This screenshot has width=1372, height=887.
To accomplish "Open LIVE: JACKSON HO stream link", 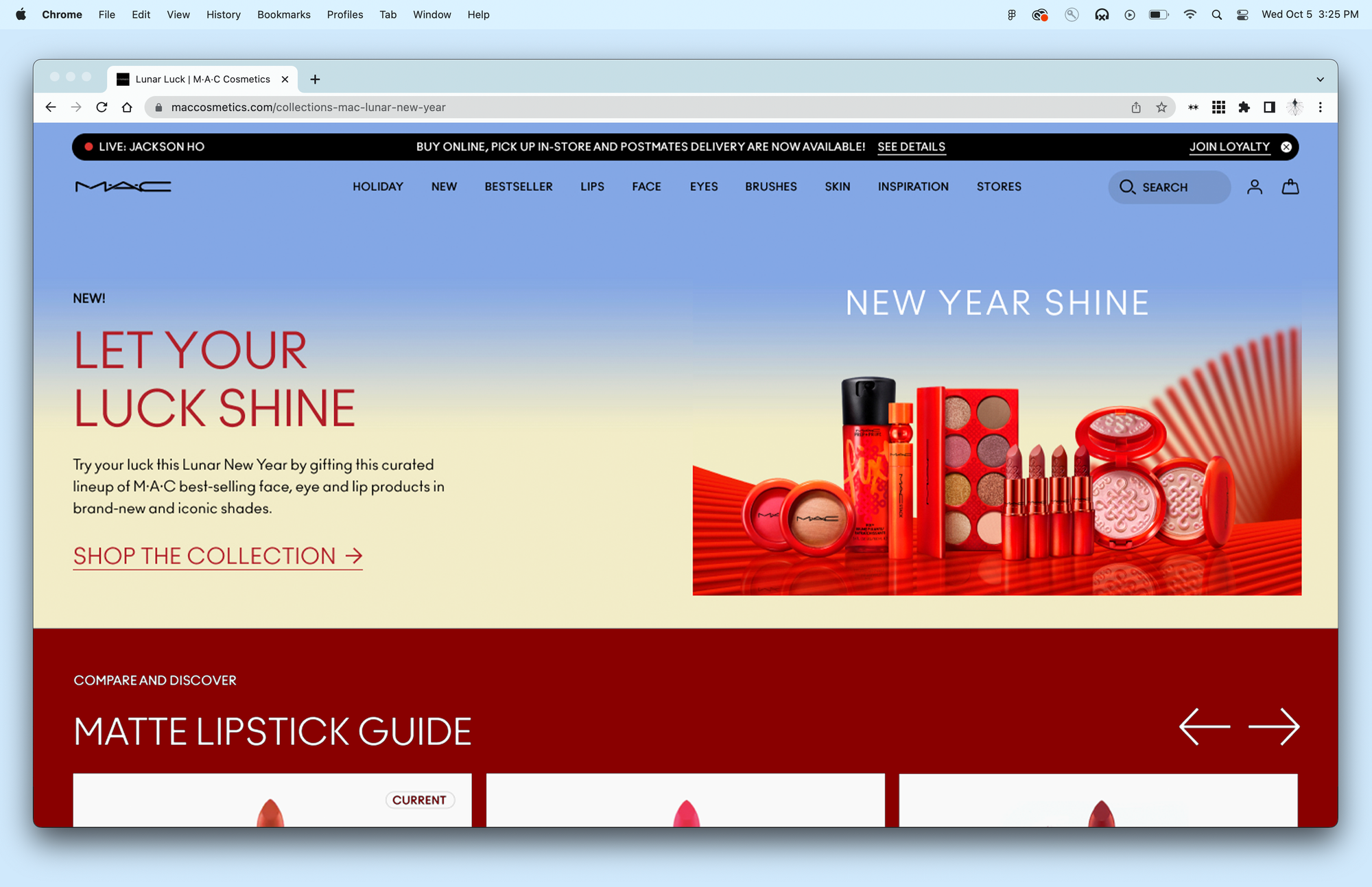I will point(145,147).
